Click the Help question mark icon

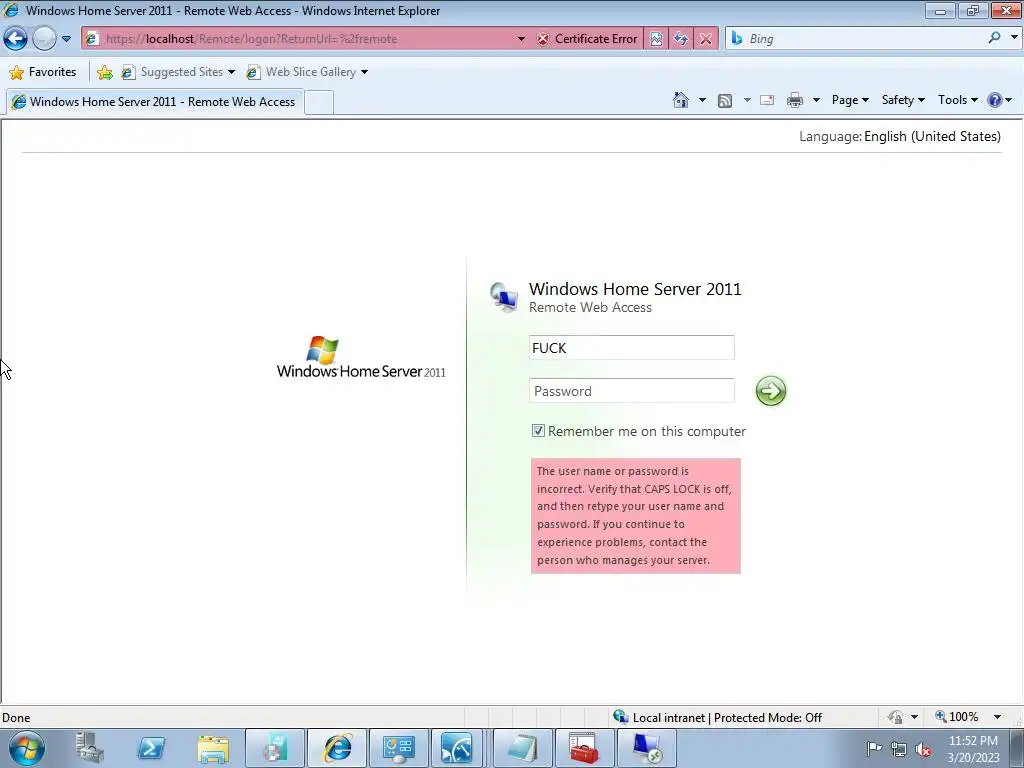[x=995, y=100]
